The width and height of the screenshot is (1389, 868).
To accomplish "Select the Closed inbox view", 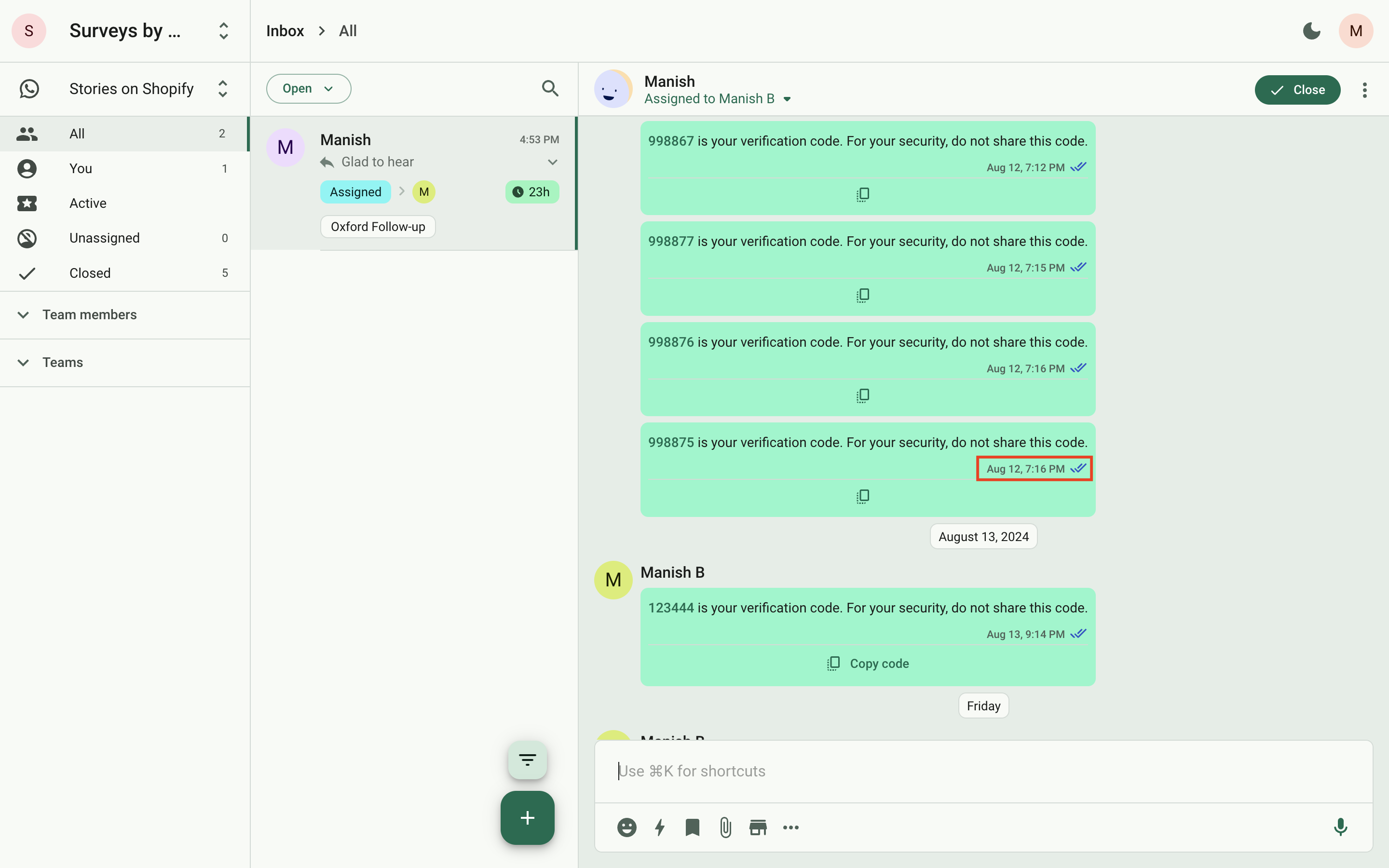I will pos(90,272).
